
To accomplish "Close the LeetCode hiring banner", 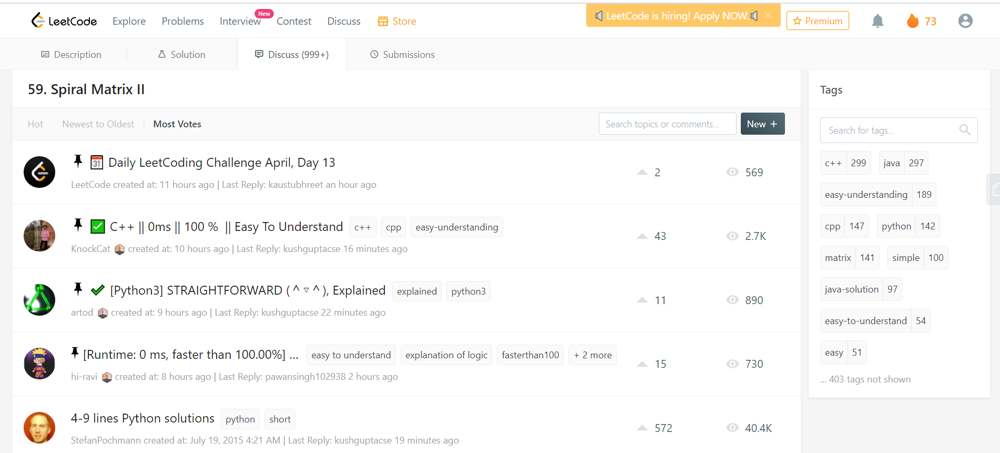I will click(768, 15).
